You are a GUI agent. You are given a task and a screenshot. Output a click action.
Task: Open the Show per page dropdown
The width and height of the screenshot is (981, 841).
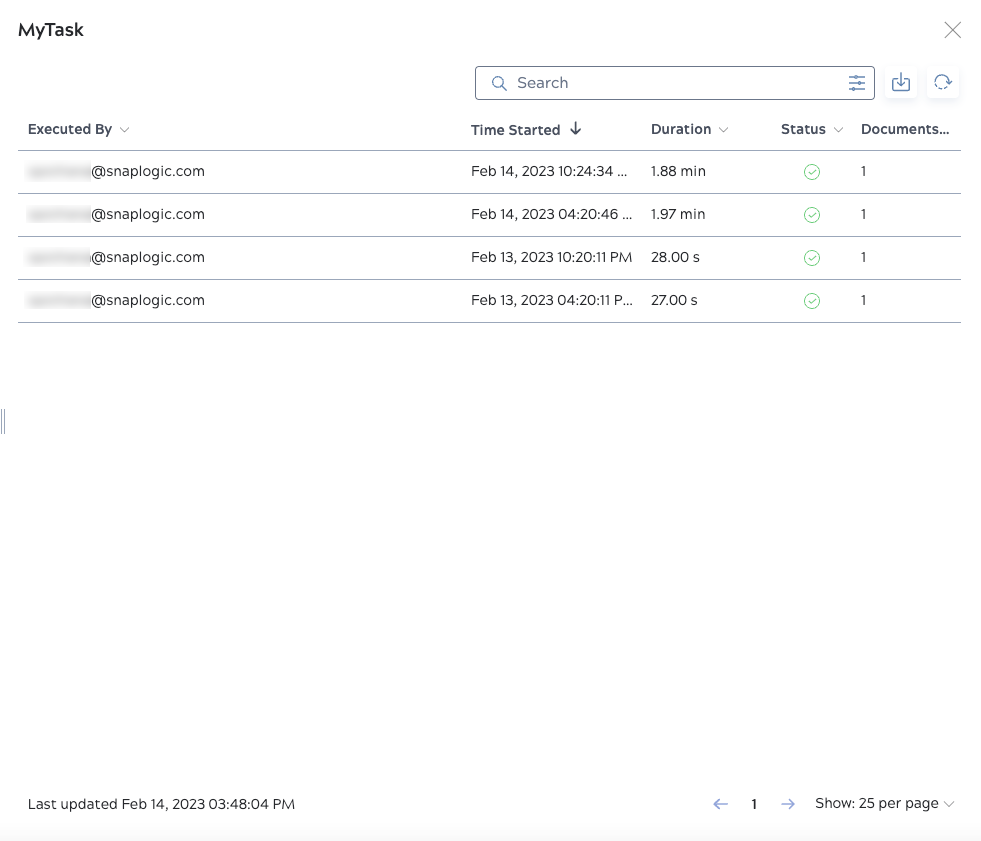(884, 803)
